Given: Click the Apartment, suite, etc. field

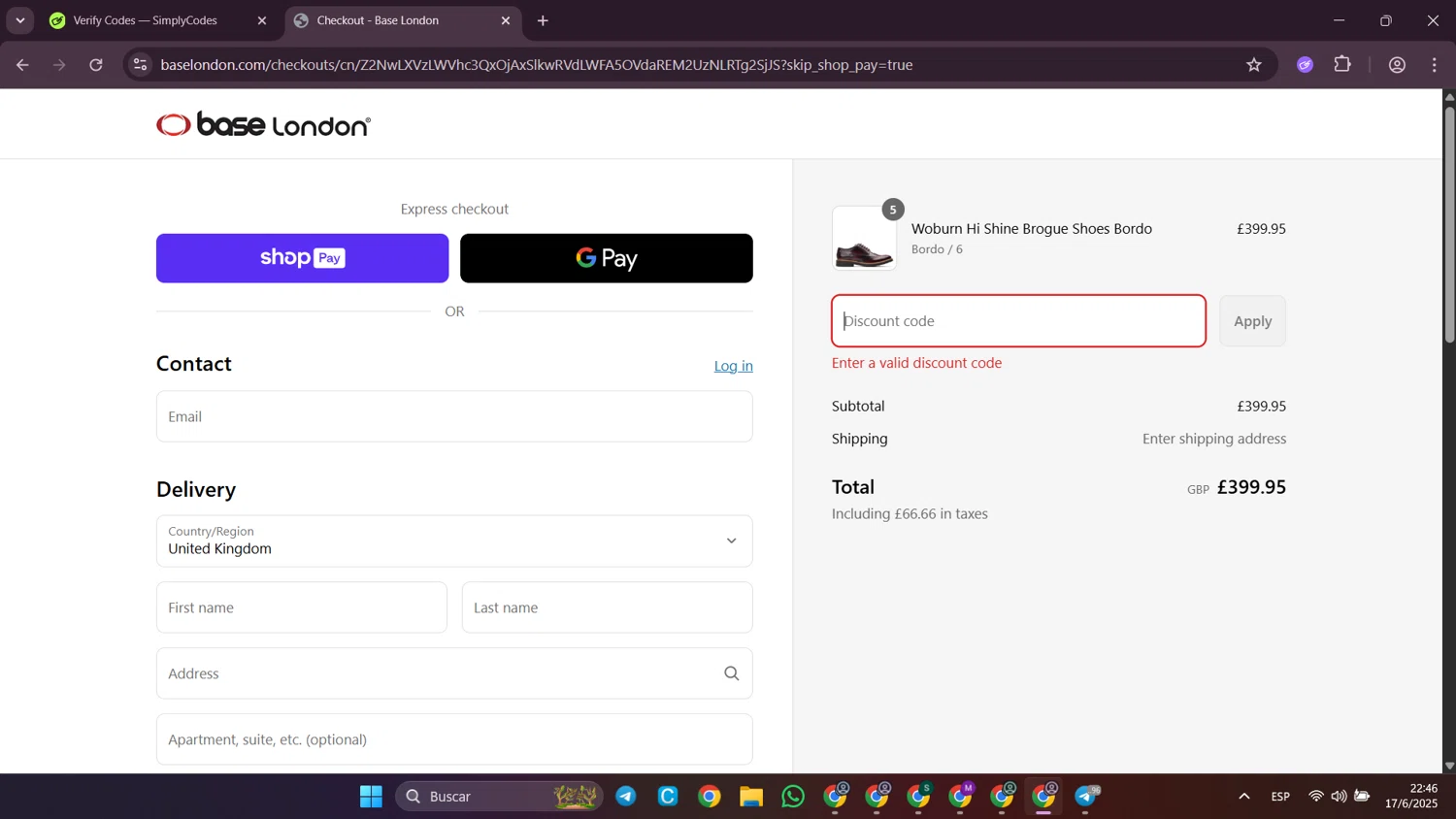Looking at the screenshot, I should pyautogui.click(x=454, y=739).
